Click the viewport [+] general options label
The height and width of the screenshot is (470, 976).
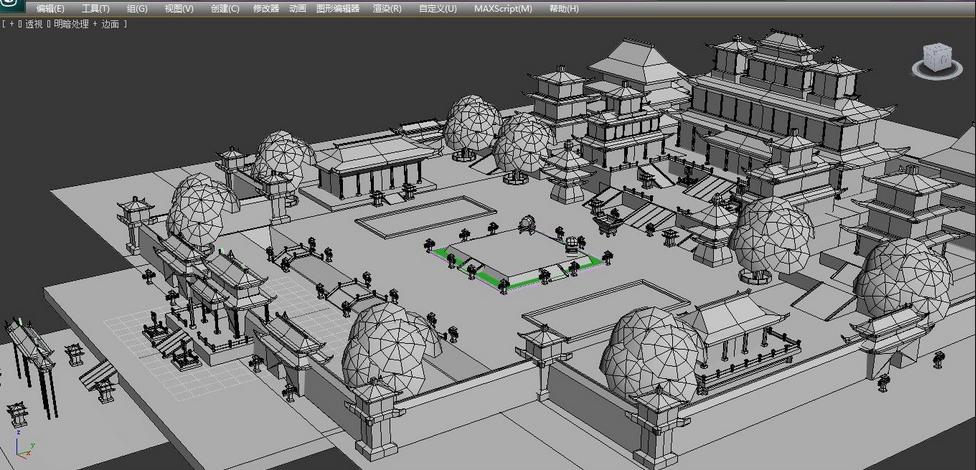11,23
